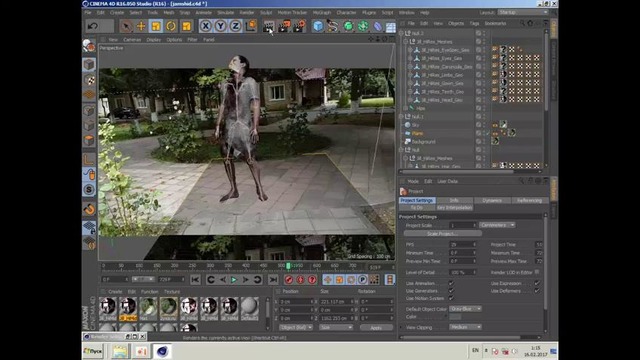This screenshot has width=640, height=360.
Task: Click Record Active Objects red button
Action: (x=289, y=280)
